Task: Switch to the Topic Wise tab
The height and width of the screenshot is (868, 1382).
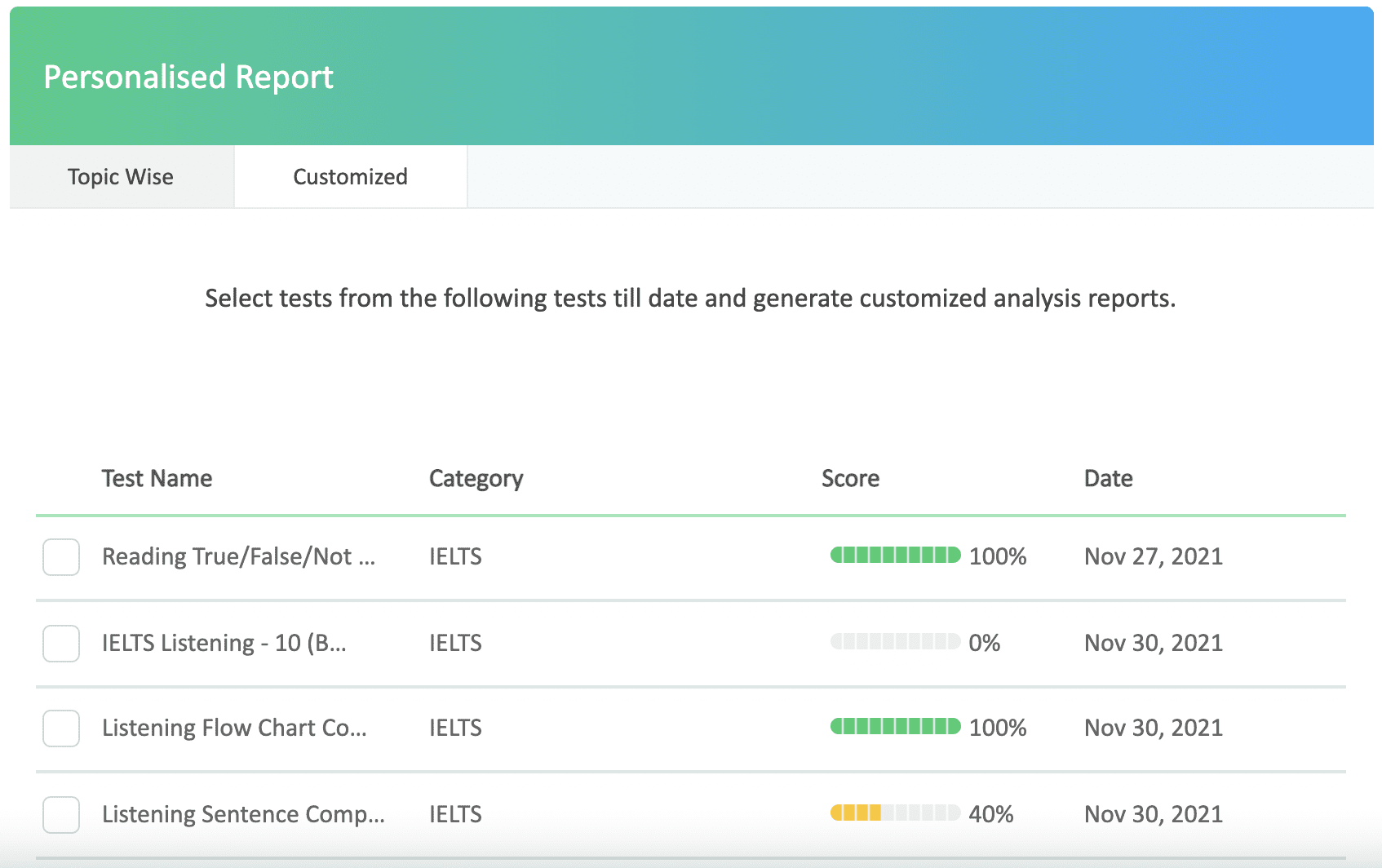Action: 121,177
